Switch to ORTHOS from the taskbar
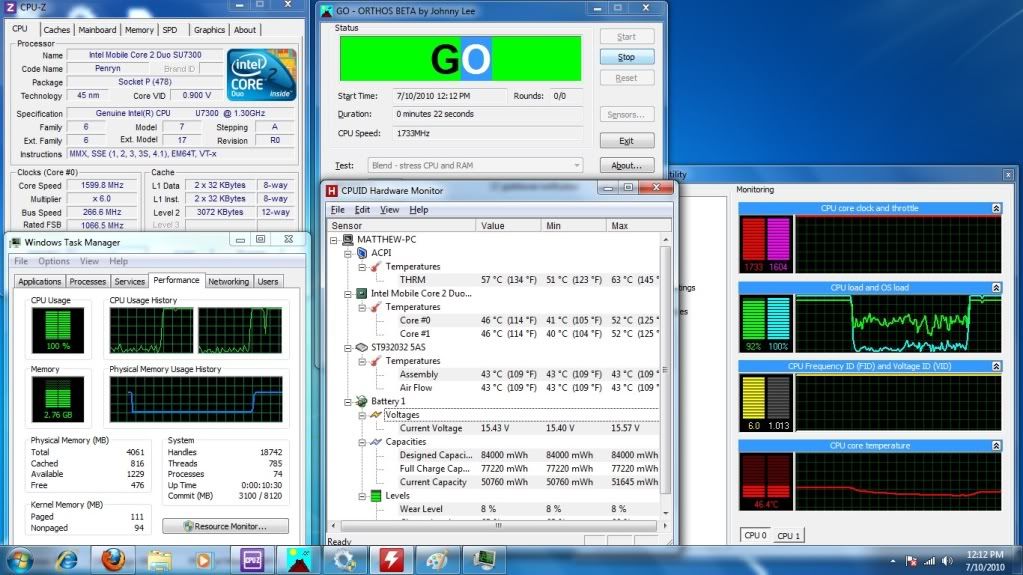The image size is (1023, 575). click(x=299, y=560)
